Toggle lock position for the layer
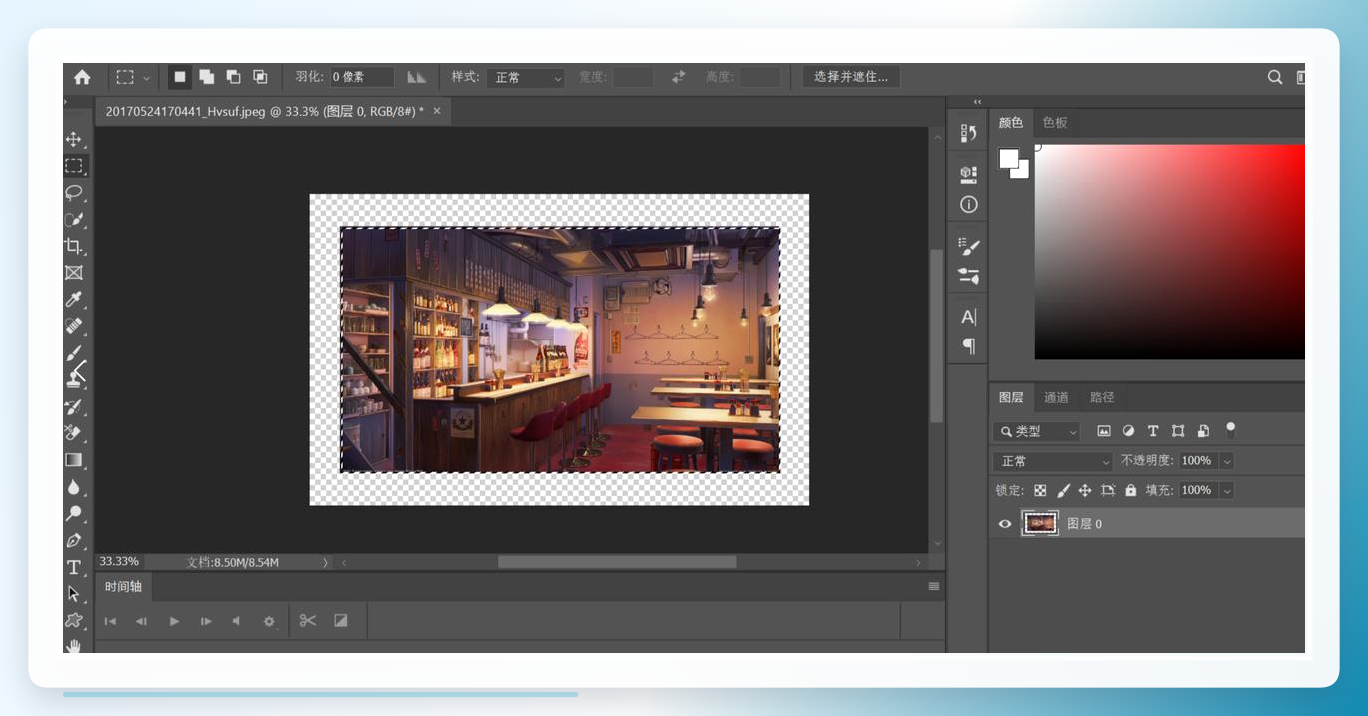 point(1085,490)
